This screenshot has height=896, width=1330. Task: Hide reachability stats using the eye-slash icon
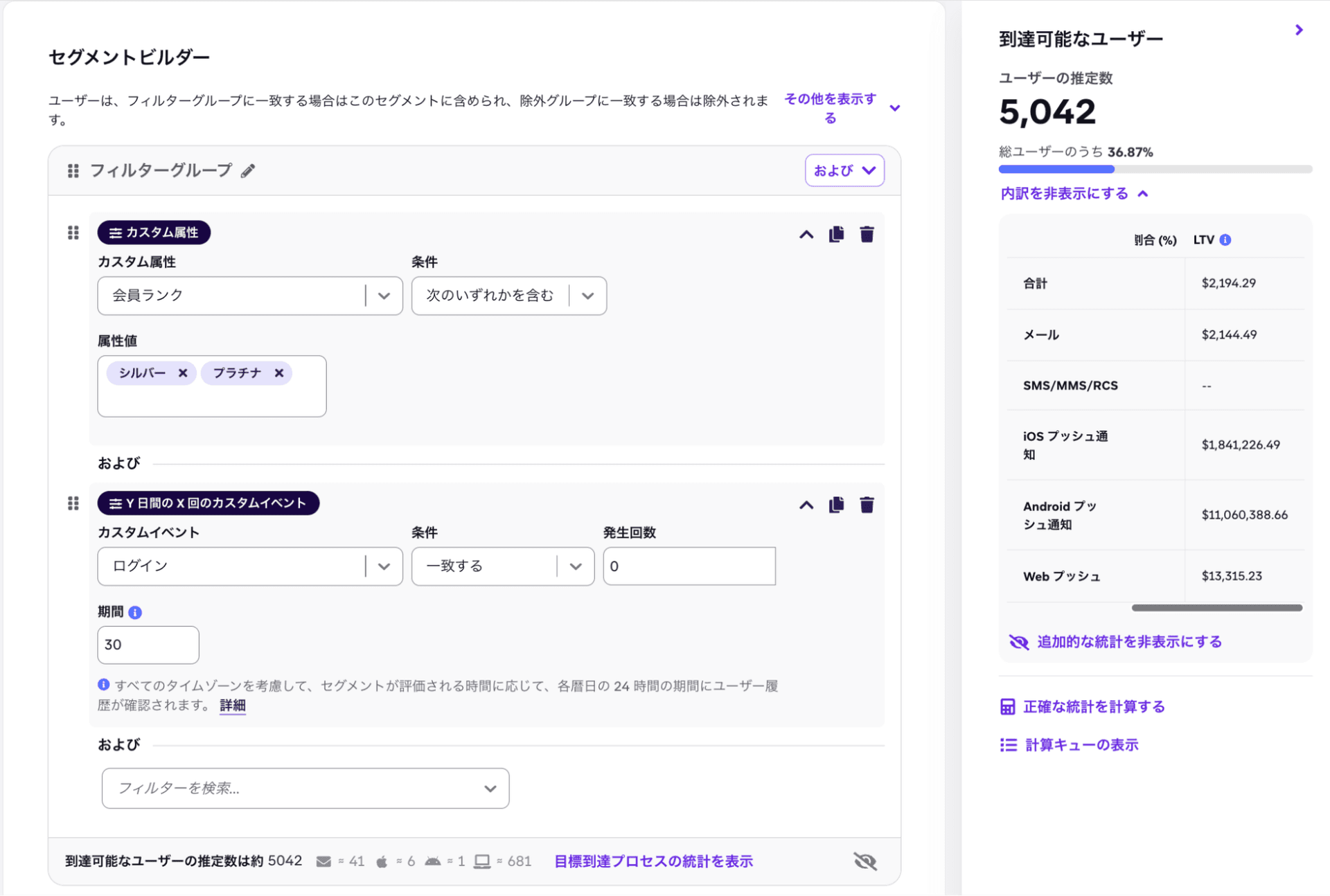pos(864,860)
